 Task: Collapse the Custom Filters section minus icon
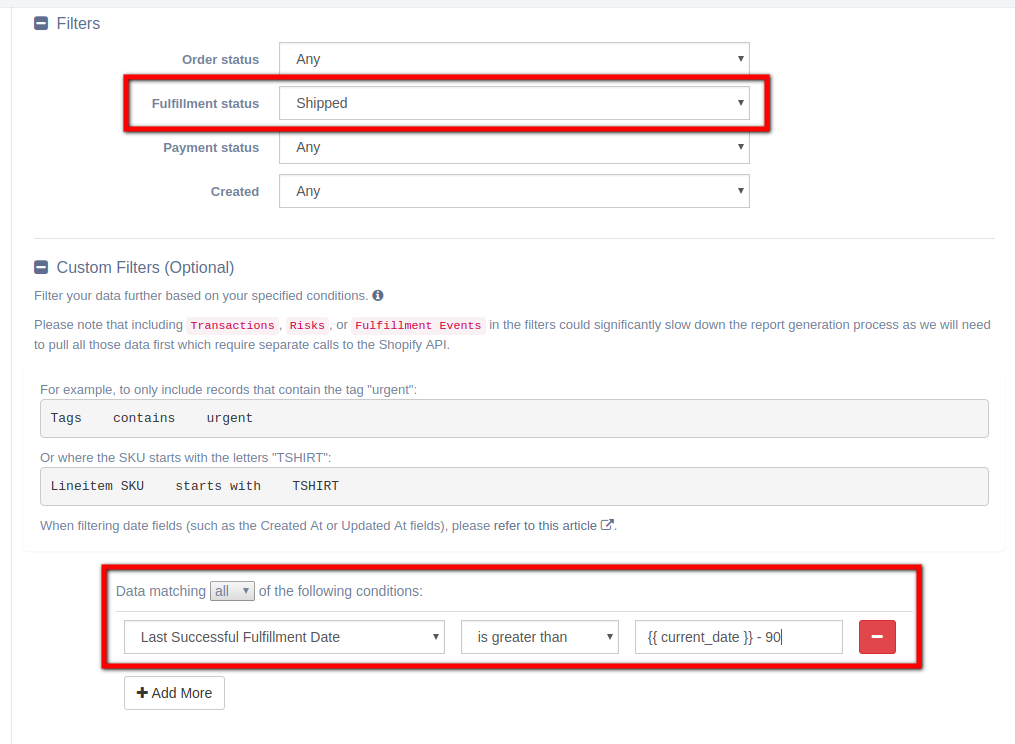point(41,267)
